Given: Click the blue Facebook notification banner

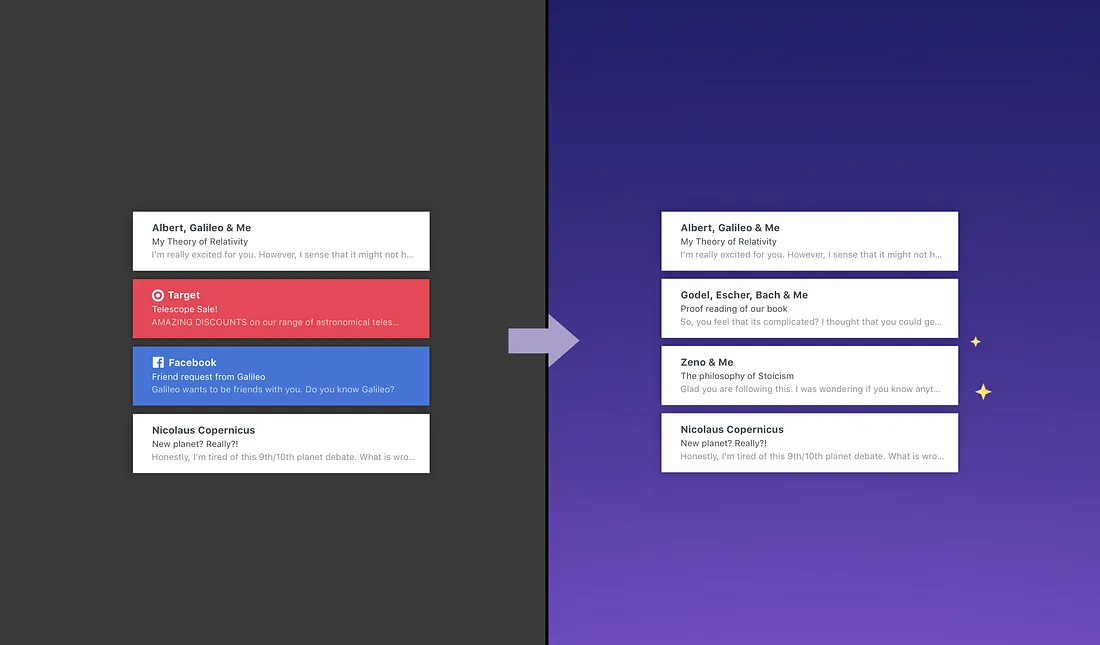Looking at the screenshot, I should pos(280,375).
